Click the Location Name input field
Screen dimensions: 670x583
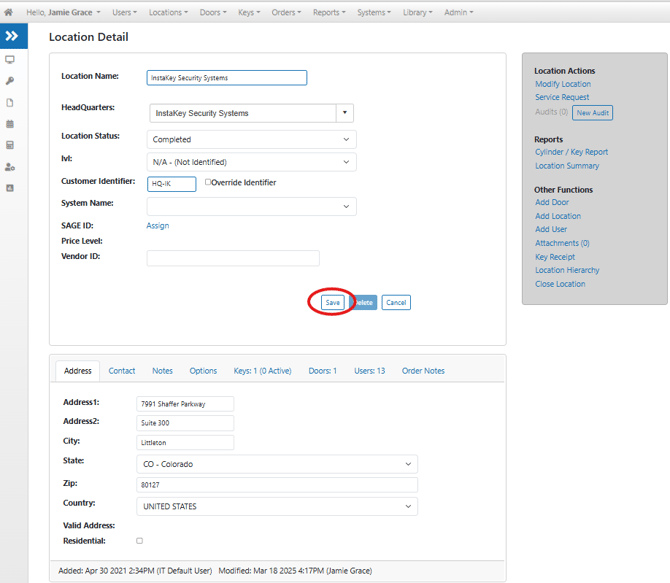point(227,77)
